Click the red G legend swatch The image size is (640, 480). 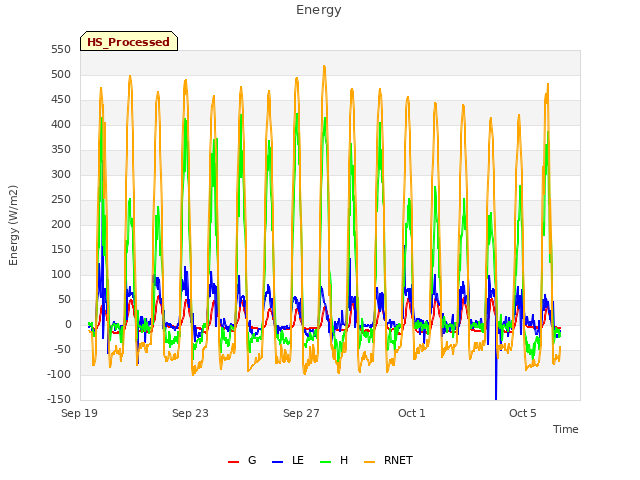[233, 462]
